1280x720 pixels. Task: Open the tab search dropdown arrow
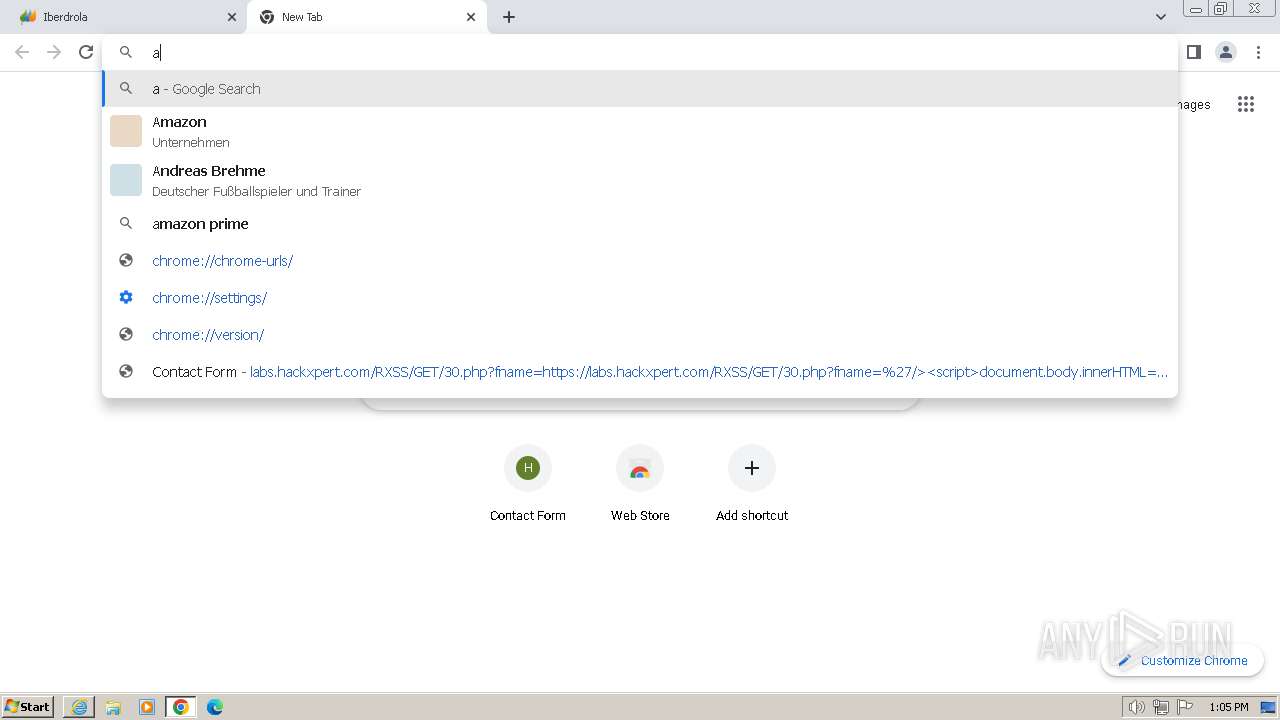point(1161,17)
